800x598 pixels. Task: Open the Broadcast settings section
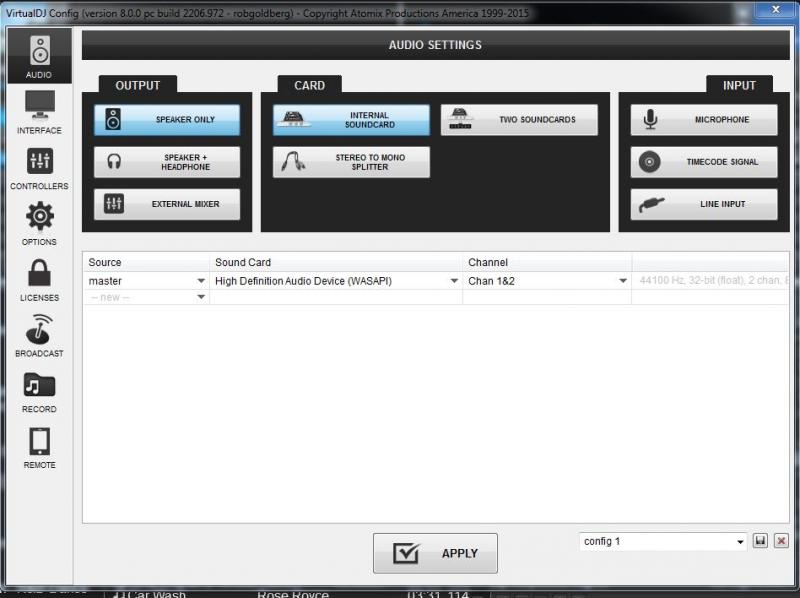39,335
